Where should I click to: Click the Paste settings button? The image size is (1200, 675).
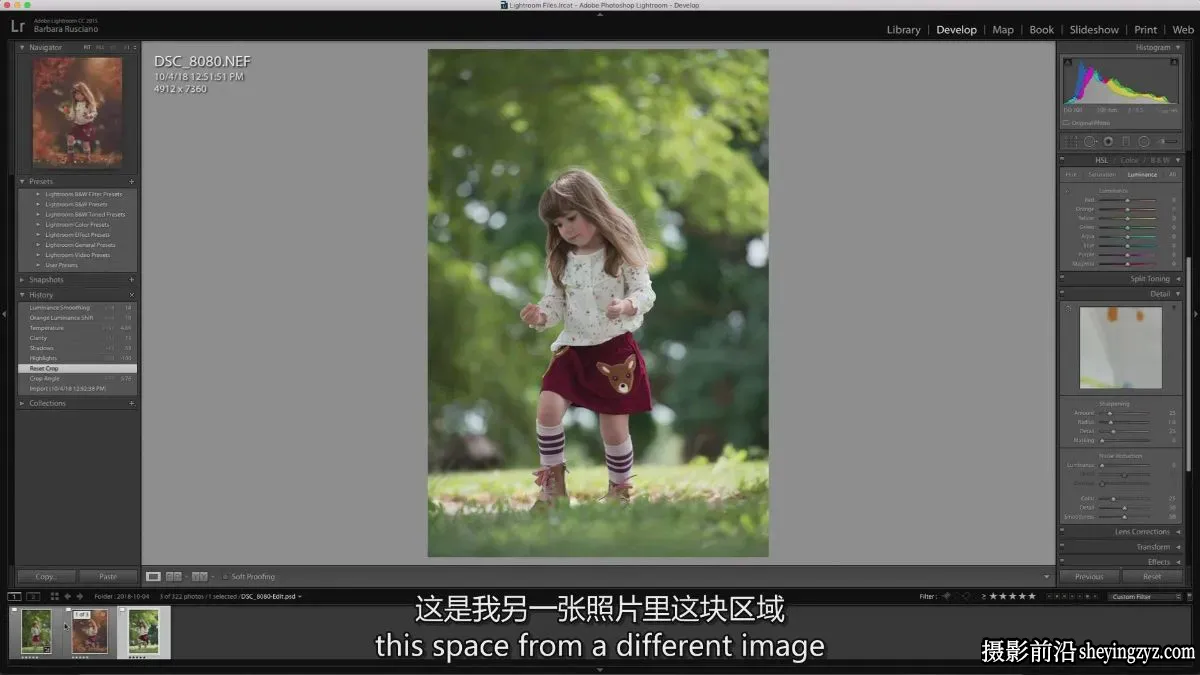(108, 577)
